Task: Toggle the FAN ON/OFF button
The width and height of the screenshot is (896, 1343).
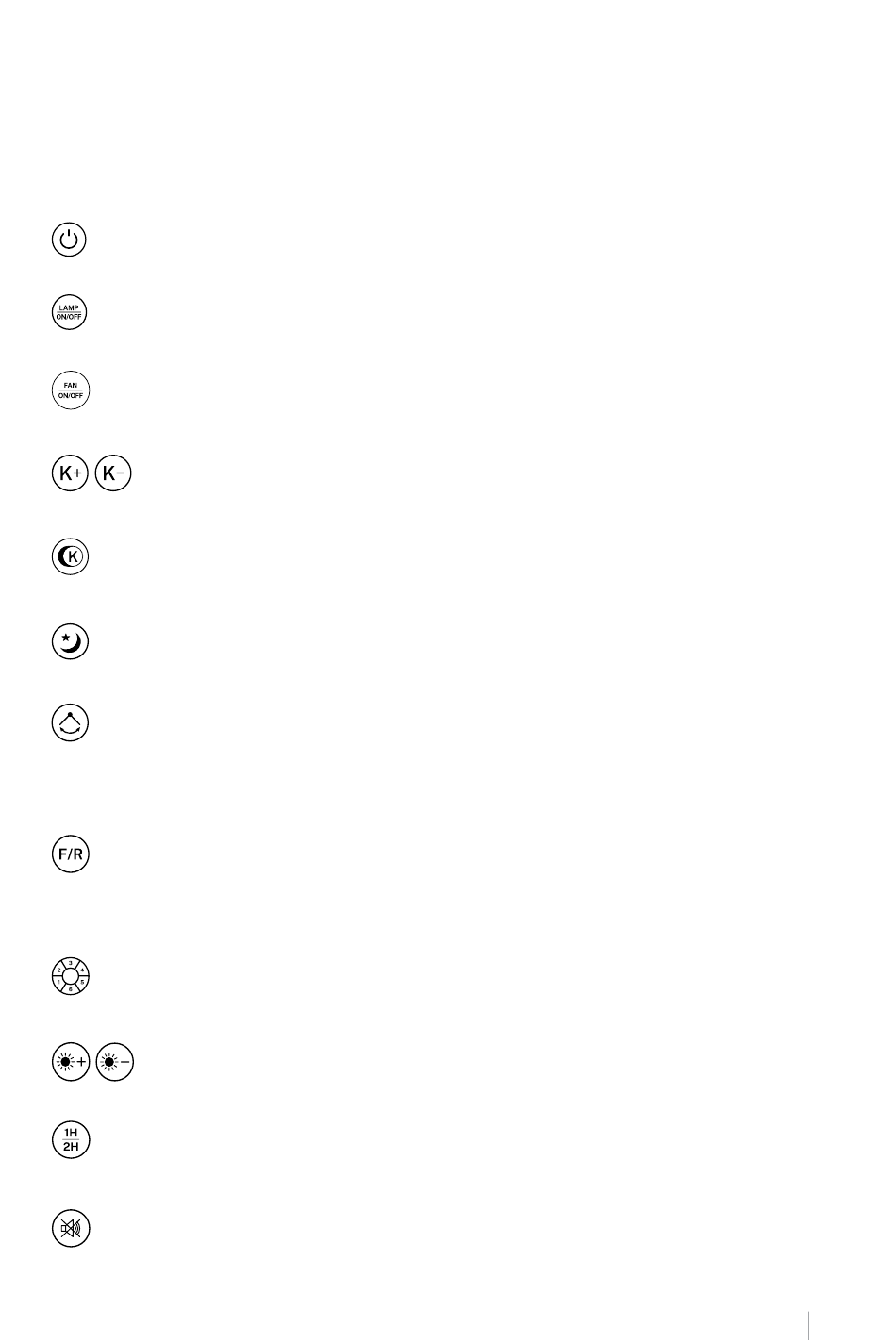Action: [69, 390]
